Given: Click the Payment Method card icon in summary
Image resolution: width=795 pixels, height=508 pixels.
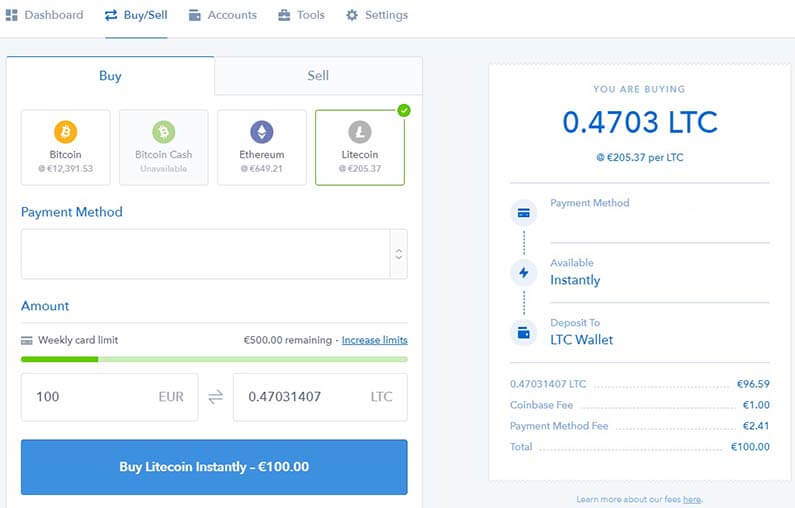Looking at the screenshot, I should click(524, 213).
